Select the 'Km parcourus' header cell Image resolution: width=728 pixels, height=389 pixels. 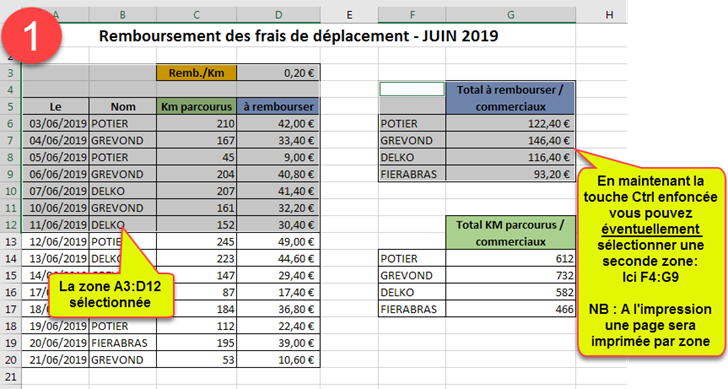[196, 106]
